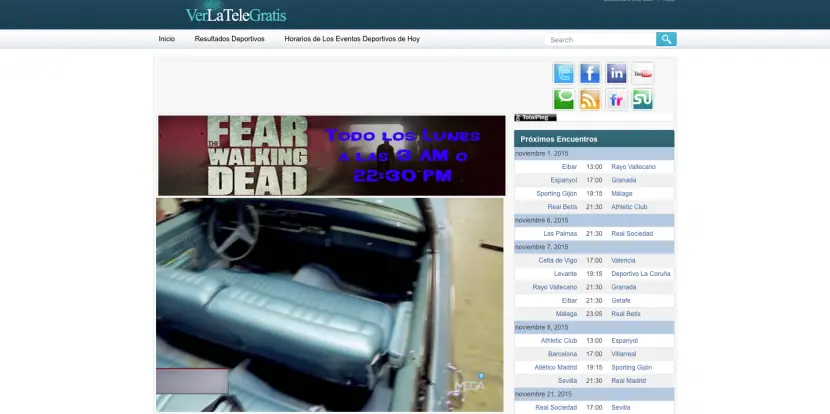
Task: Click the 13:00 time in Eibar–Rayo Vallecano row
Action: click(594, 167)
